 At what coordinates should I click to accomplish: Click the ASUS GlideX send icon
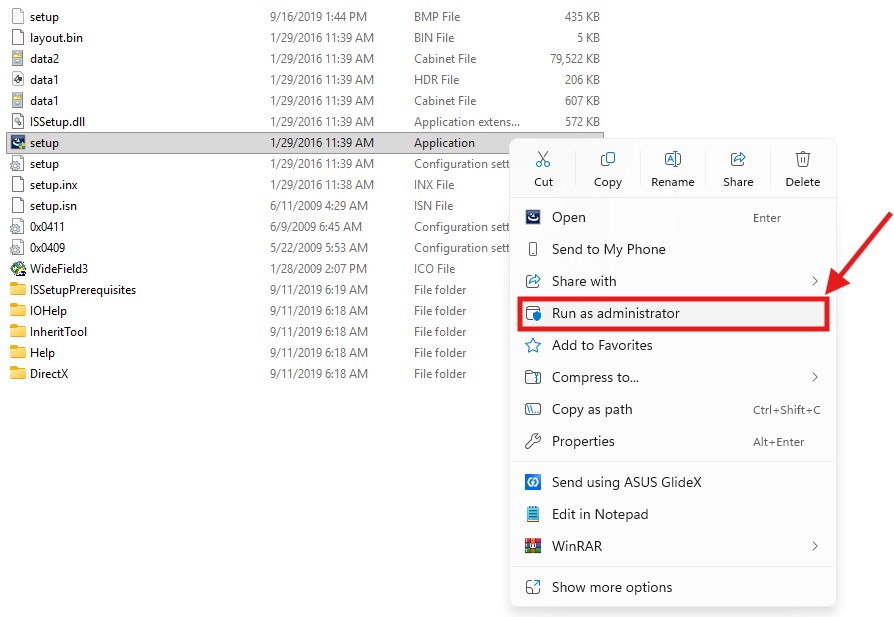533,482
